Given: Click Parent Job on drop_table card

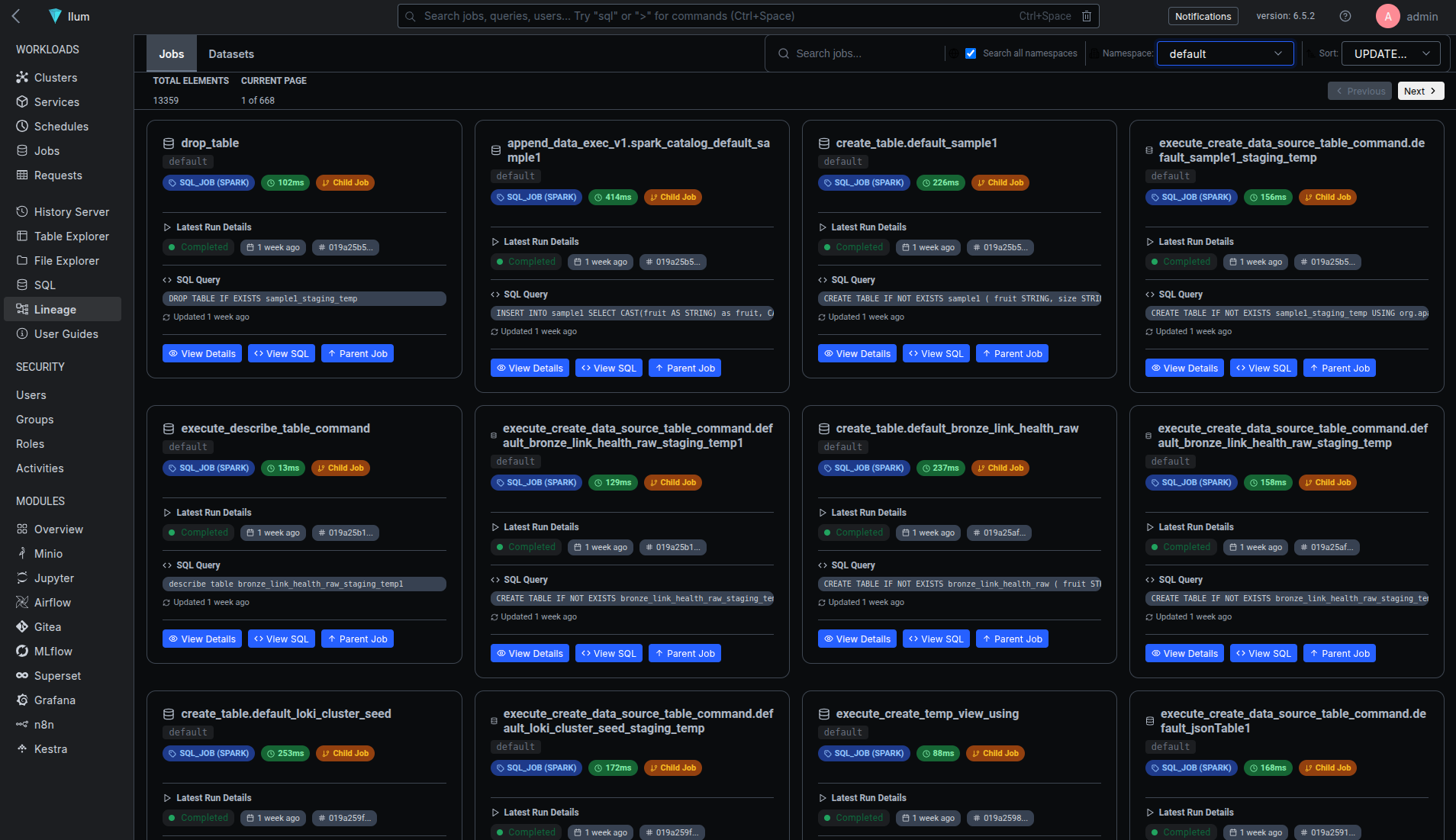Looking at the screenshot, I should click(357, 354).
